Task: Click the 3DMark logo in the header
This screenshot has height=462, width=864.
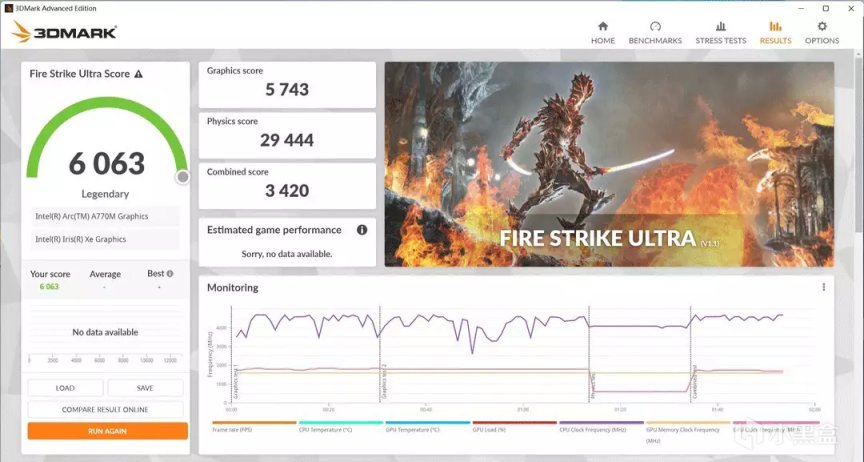Action: (x=64, y=32)
